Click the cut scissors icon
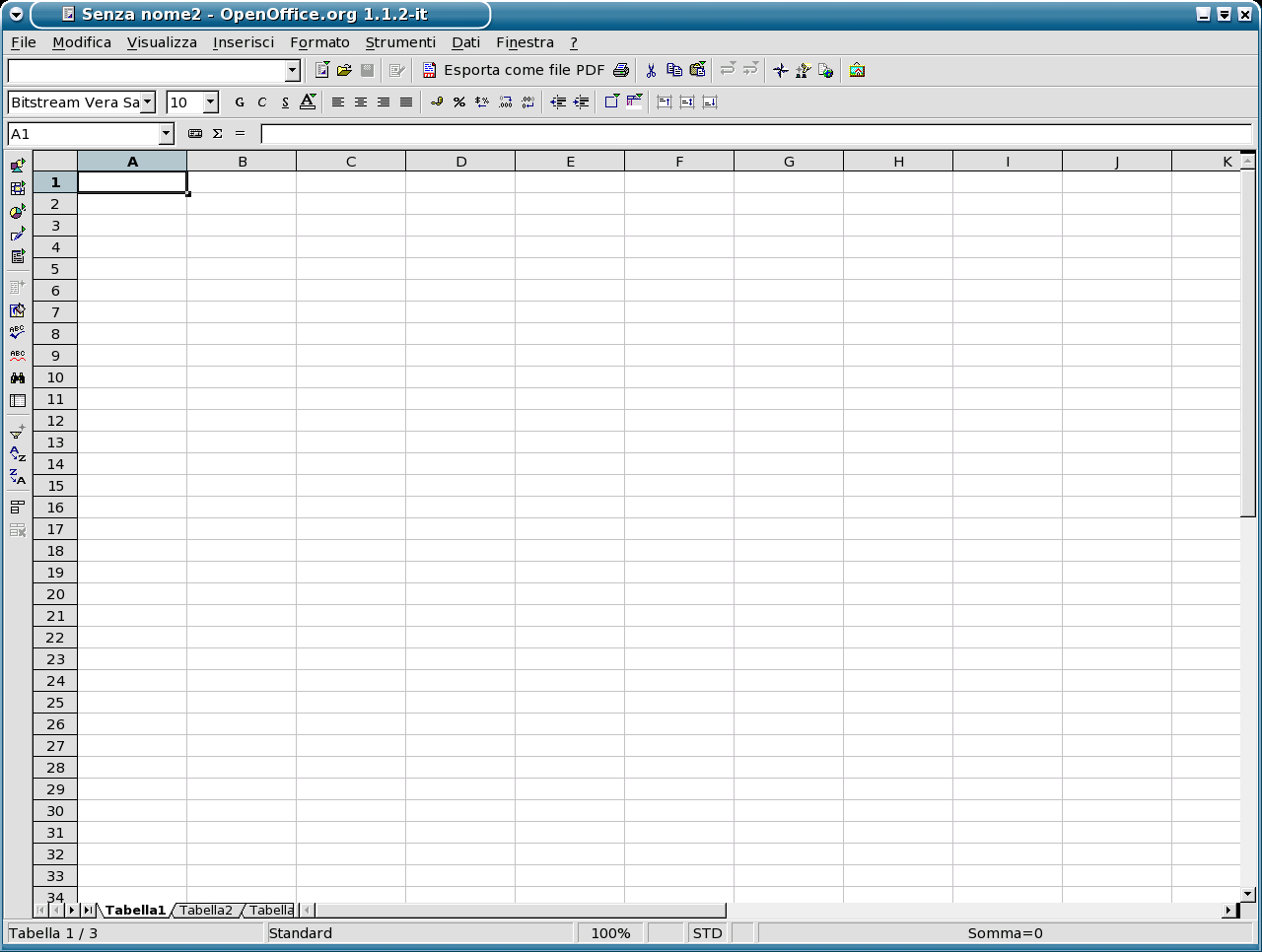 651,70
